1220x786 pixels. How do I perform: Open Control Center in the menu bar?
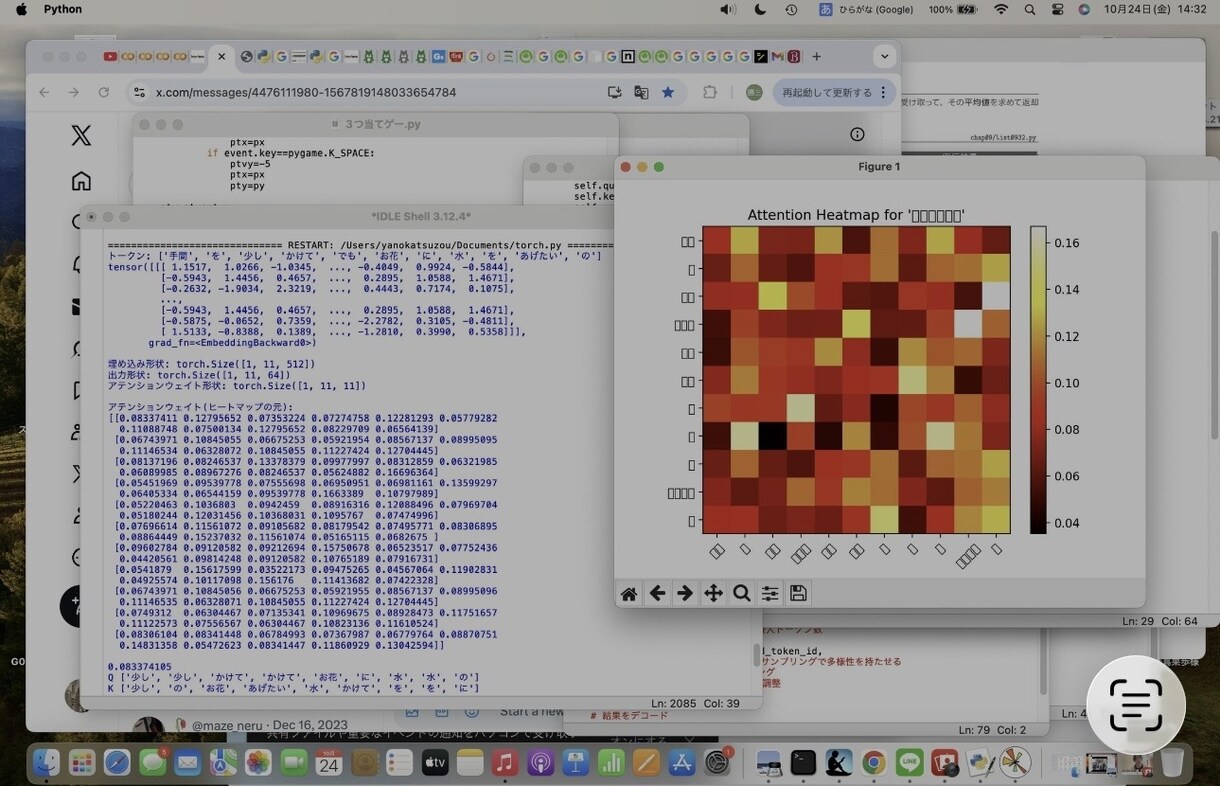click(x=1058, y=9)
